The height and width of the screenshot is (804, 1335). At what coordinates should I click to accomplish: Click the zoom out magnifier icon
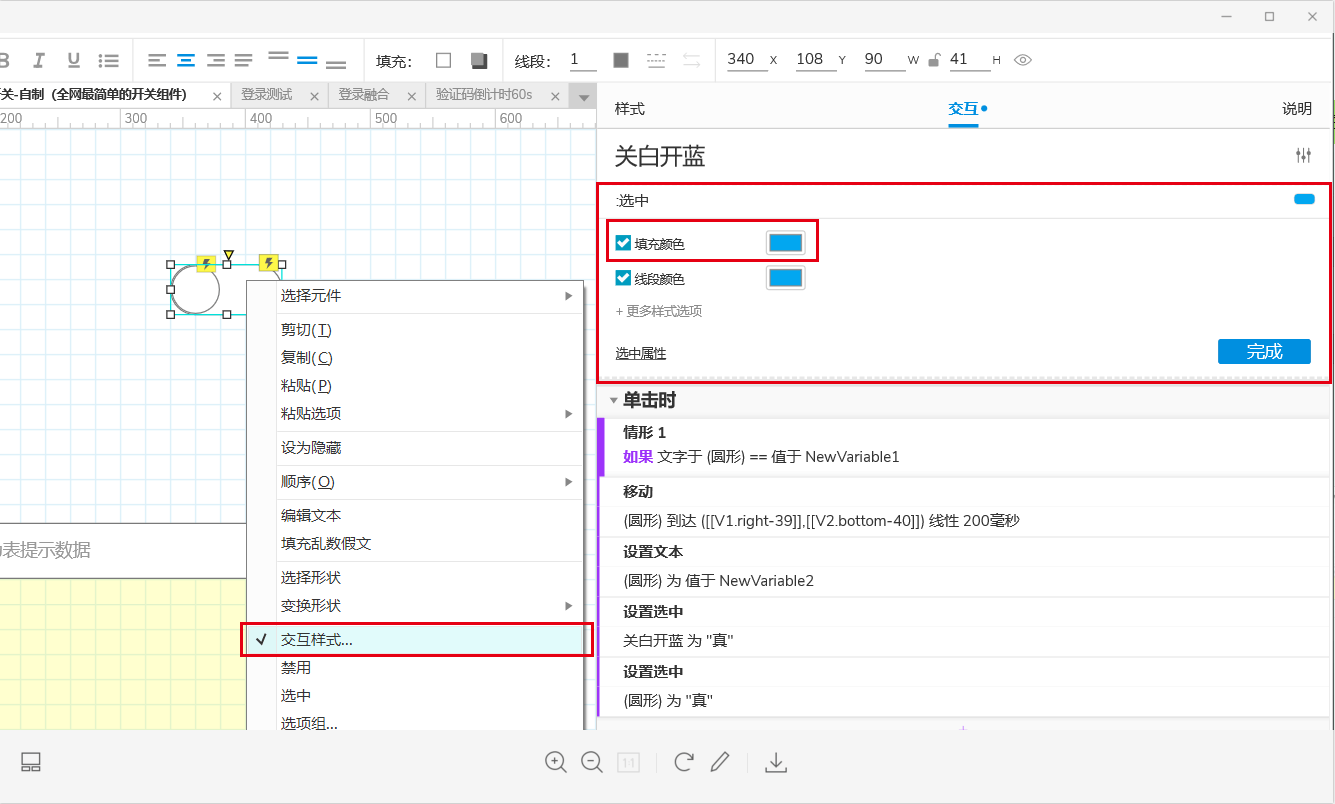[x=592, y=762]
